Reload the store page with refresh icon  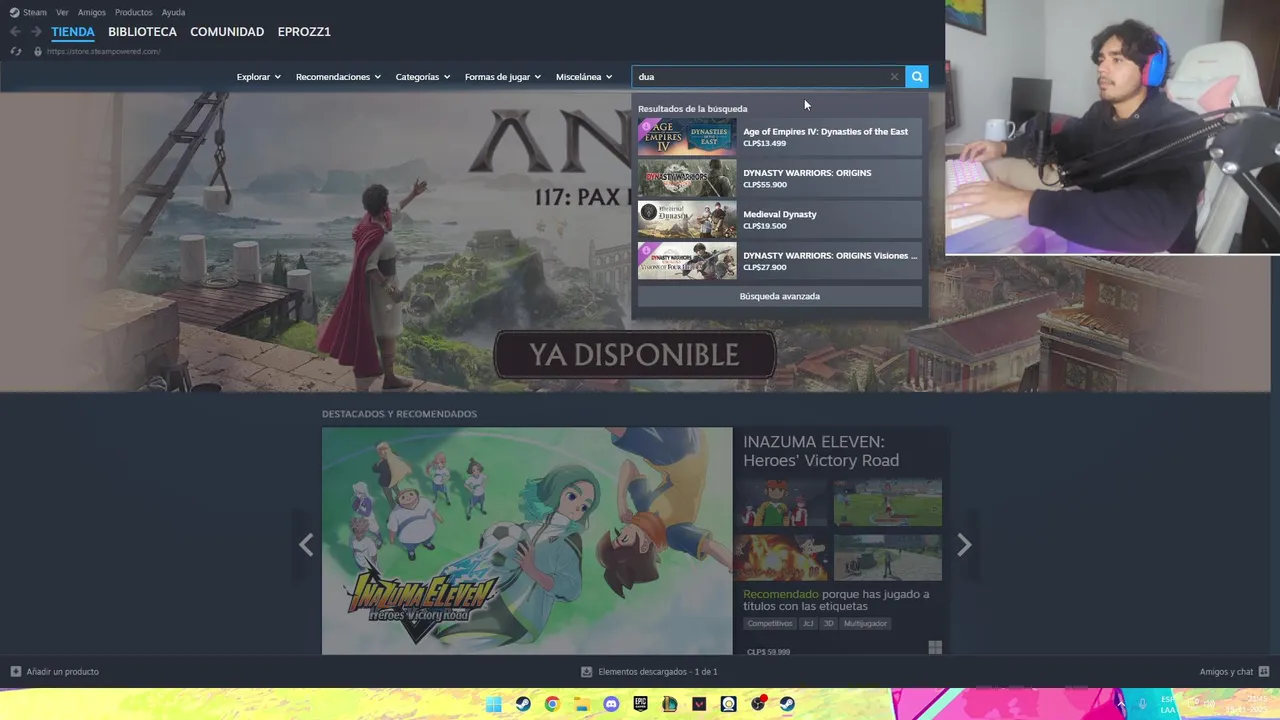click(15, 51)
